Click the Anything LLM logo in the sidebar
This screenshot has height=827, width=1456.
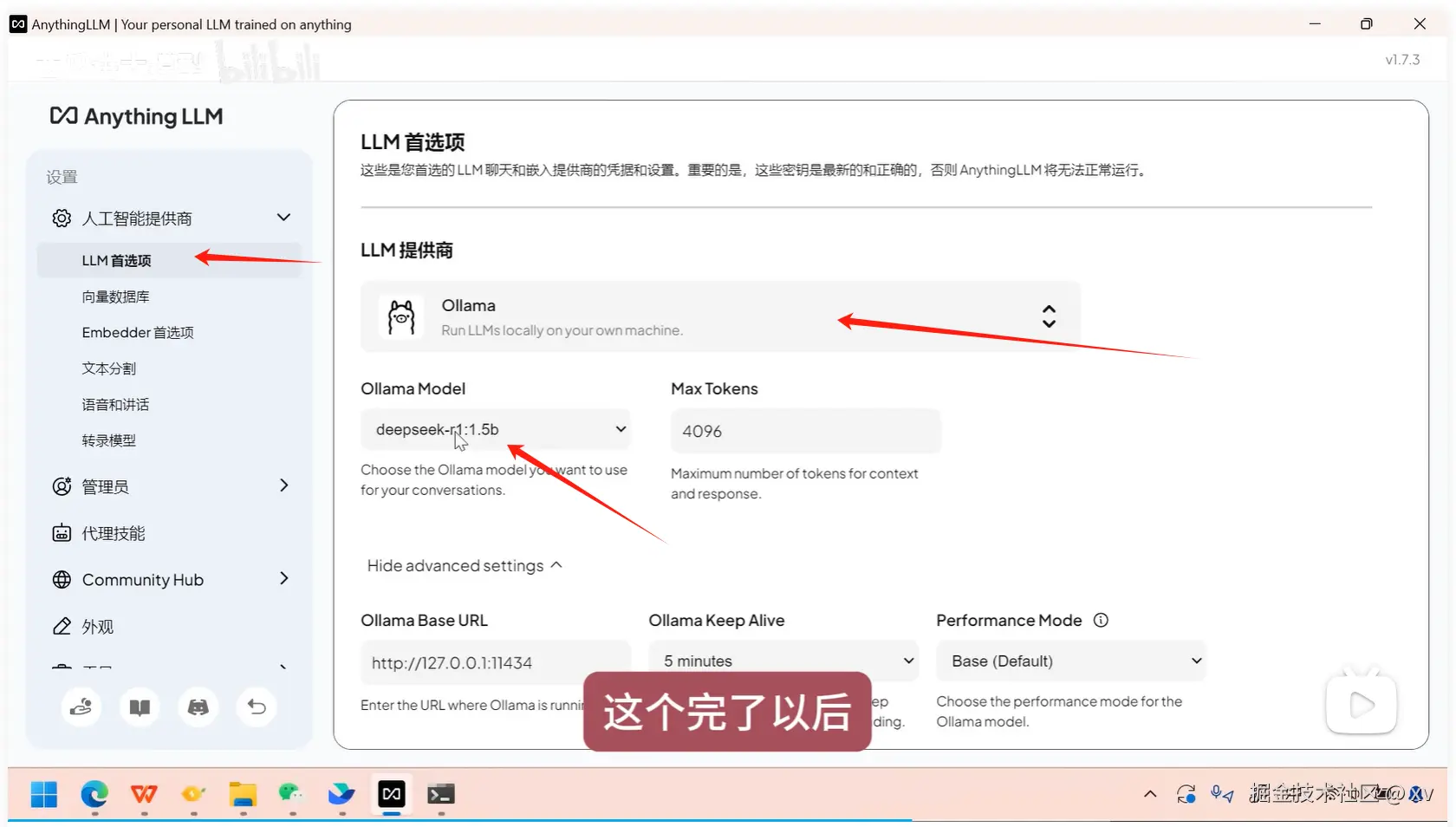click(136, 116)
